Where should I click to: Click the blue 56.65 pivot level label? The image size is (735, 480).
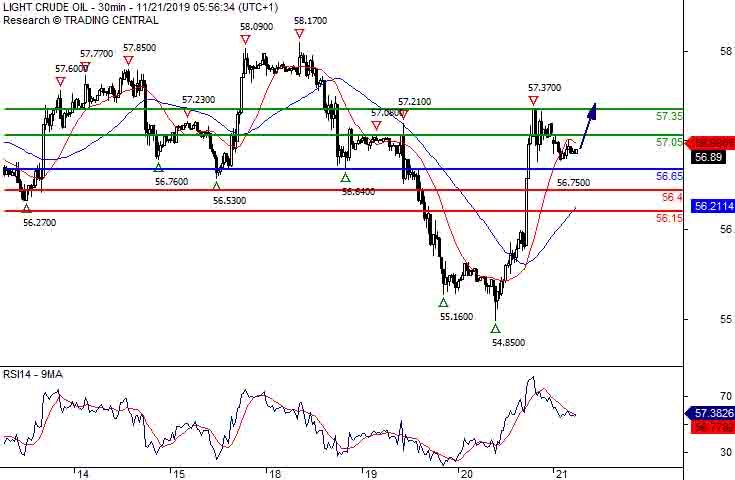(x=669, y=176)
